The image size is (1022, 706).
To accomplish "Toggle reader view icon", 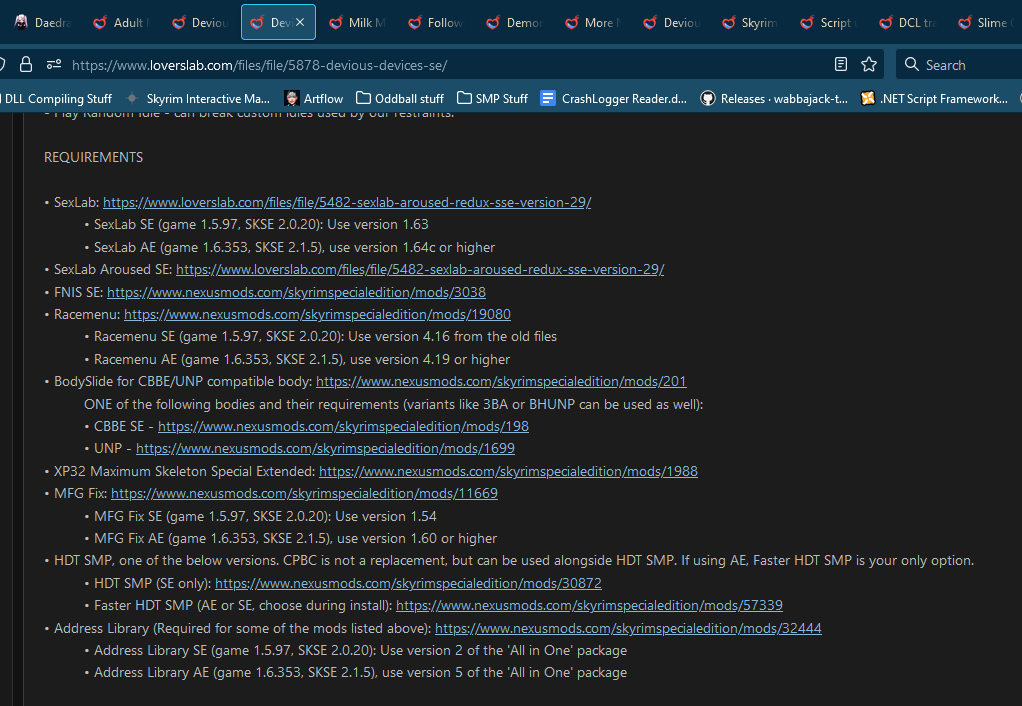I will coord(841,64).
